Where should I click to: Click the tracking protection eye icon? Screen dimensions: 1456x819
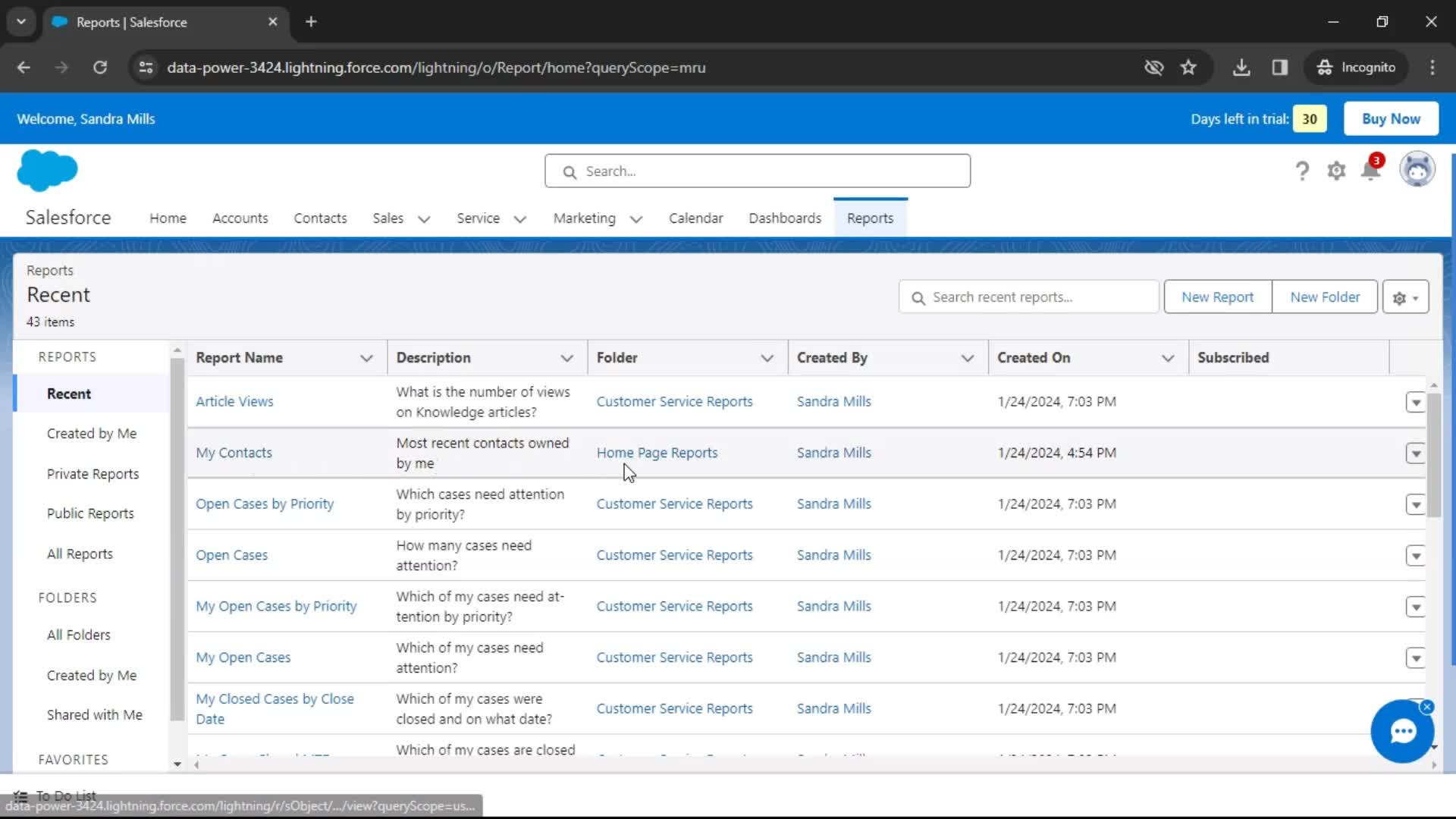[x=1153, y=67]
